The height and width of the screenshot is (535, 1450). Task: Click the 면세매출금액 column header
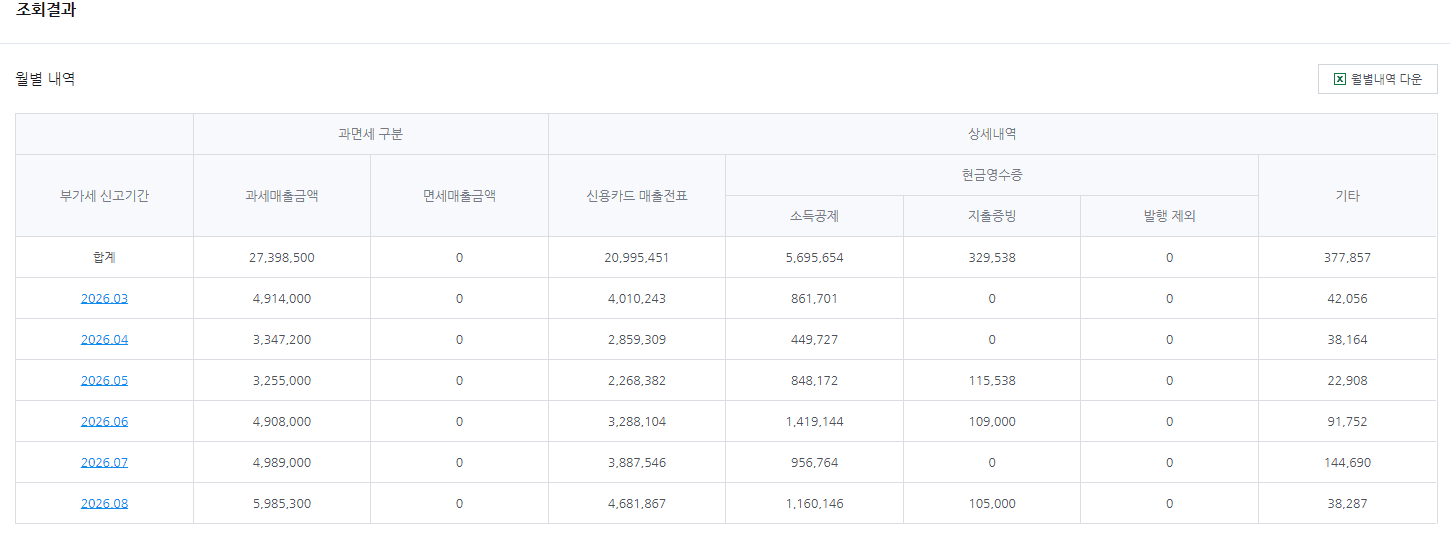tap(459, 196)
